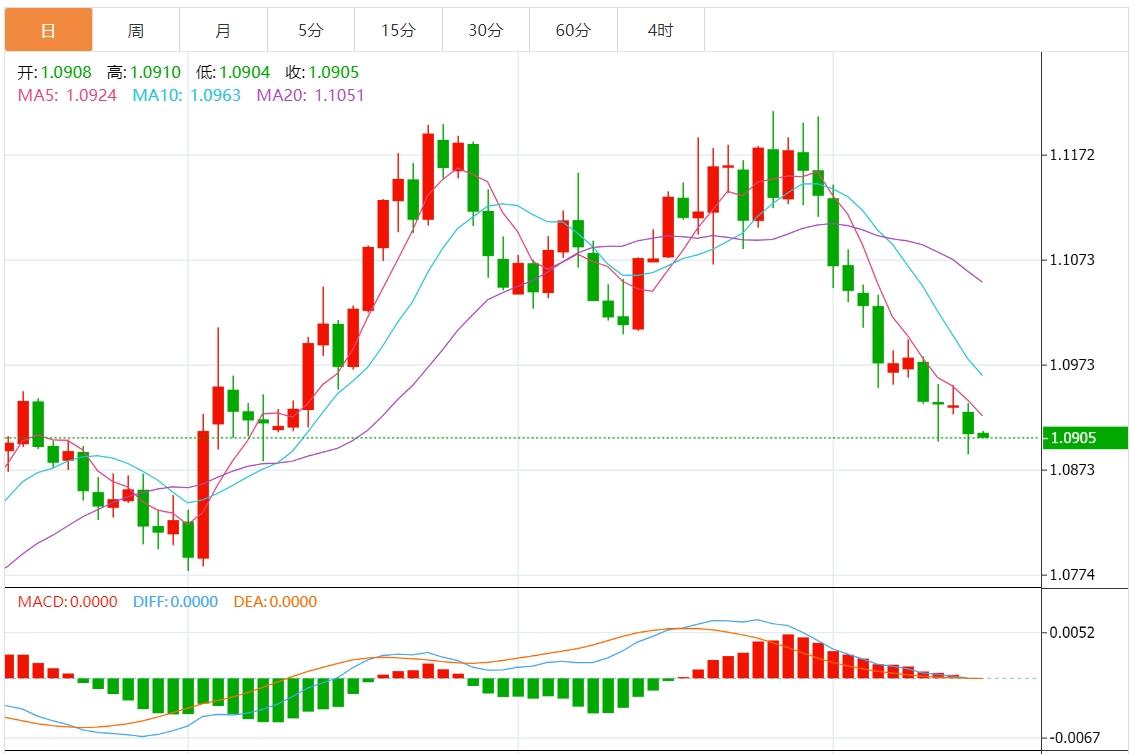Click the MA10: 1.0963 indicator label
The image size is (1134, 754).
[187, 95]
